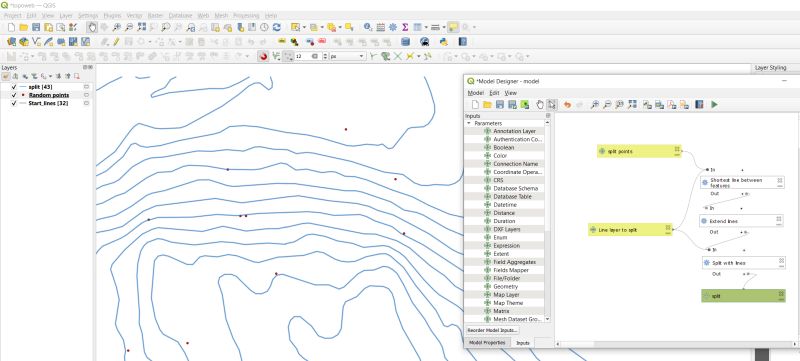Image resolution: width=800 pixels, height=361 pixels.
Task: Click Filter Legend funnel icon in Layers panel
Action: pyautogui.click(x=35, y=76)
